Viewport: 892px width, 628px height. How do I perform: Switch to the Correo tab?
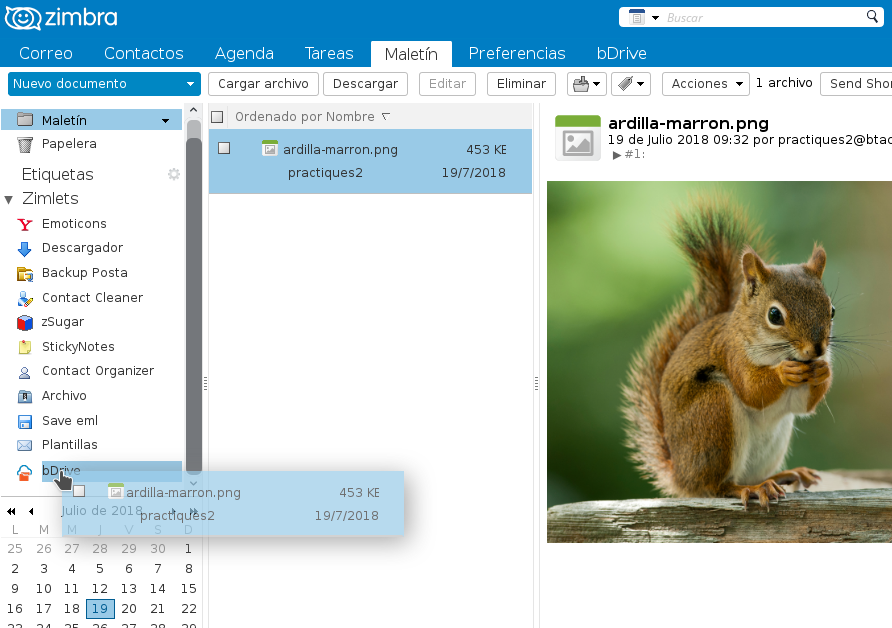[46, 53]
